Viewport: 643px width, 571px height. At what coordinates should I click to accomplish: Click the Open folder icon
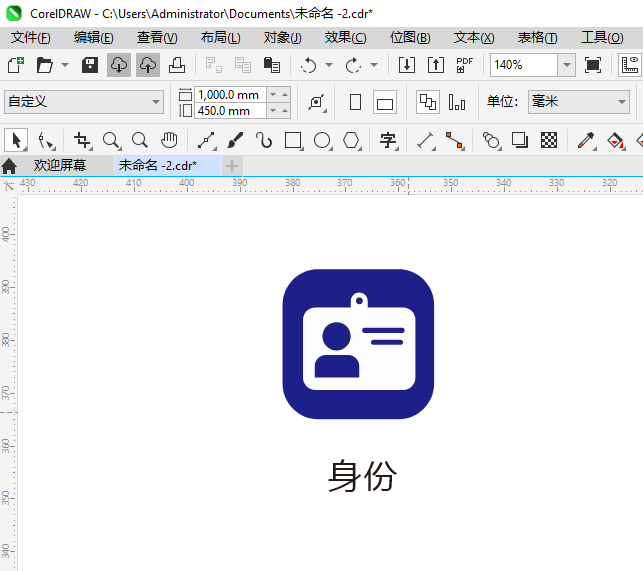(44, 65)
